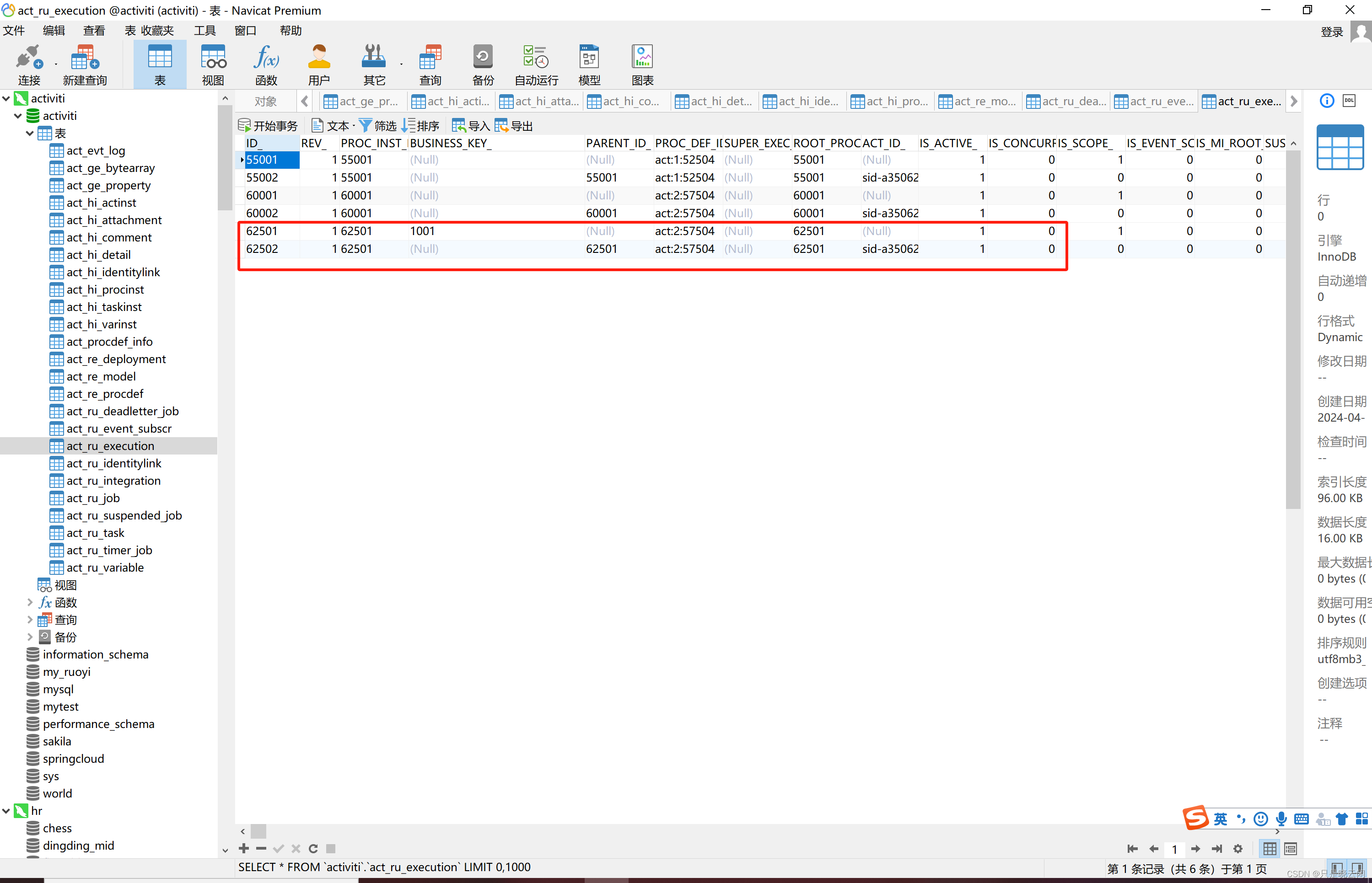The width and height of the screenshot is (1372, 883).
Task: Switch to the 对象 objects tab
Action: coord(265,102)
